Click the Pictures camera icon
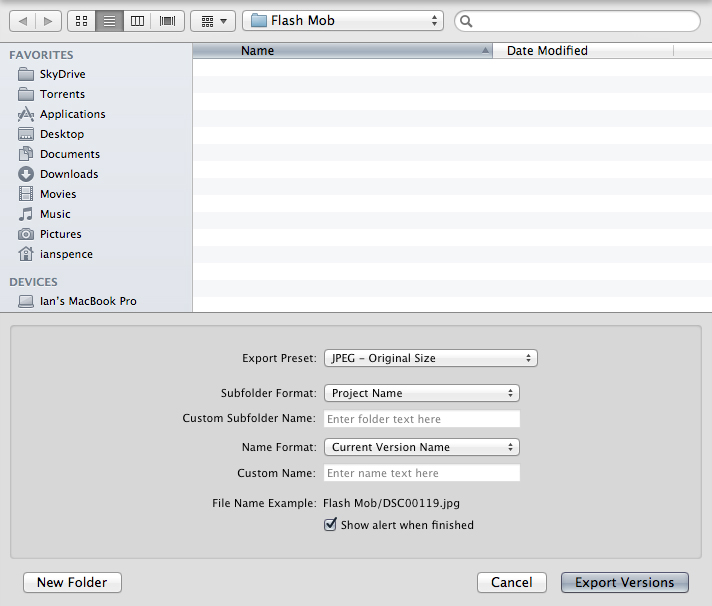Screen dimensions: 712x606 (26, 234)
